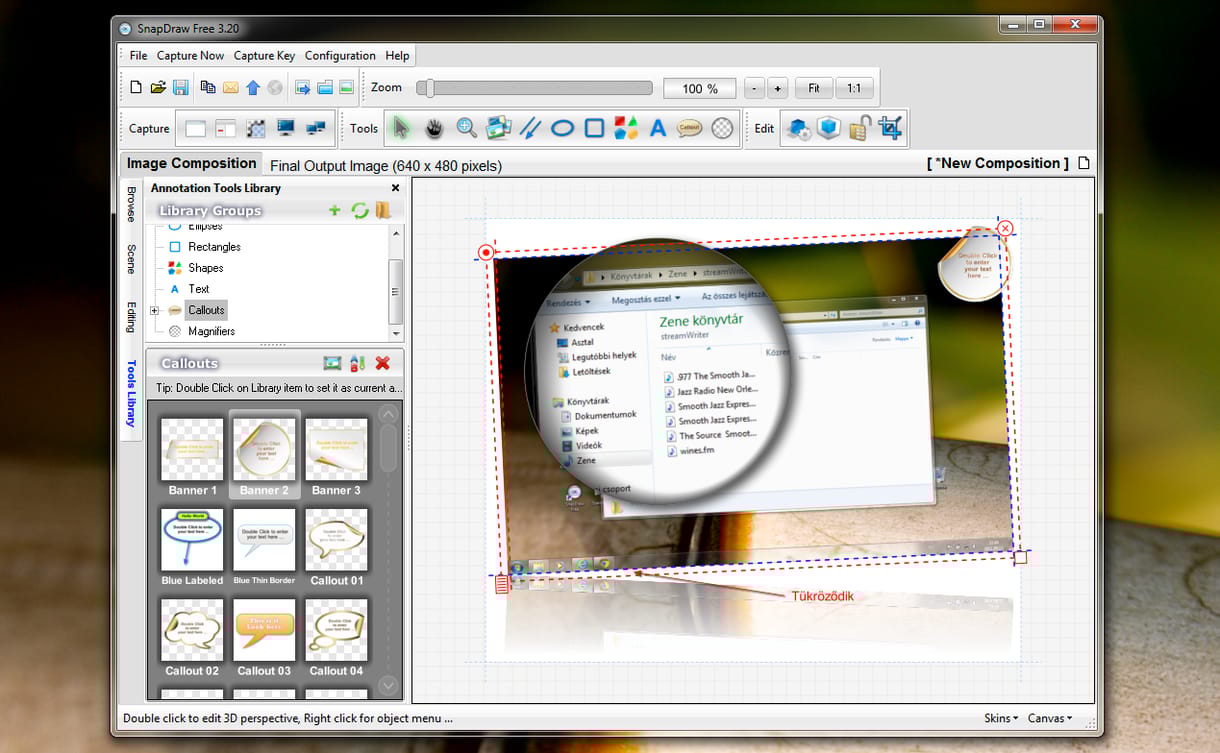Capture multiple monitors with the dual-screen icon
The width and height of the screenshot is (1220, 753).
[x=316, y=129]
